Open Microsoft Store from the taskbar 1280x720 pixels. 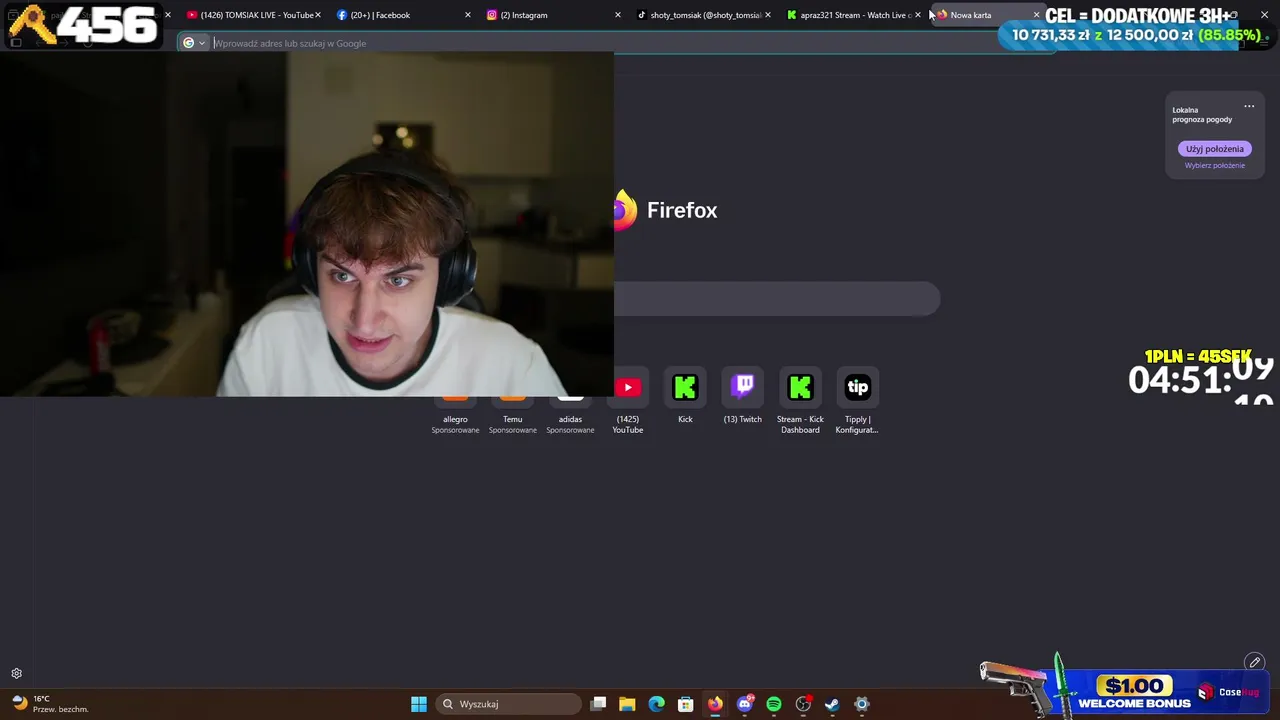[686, 704]
